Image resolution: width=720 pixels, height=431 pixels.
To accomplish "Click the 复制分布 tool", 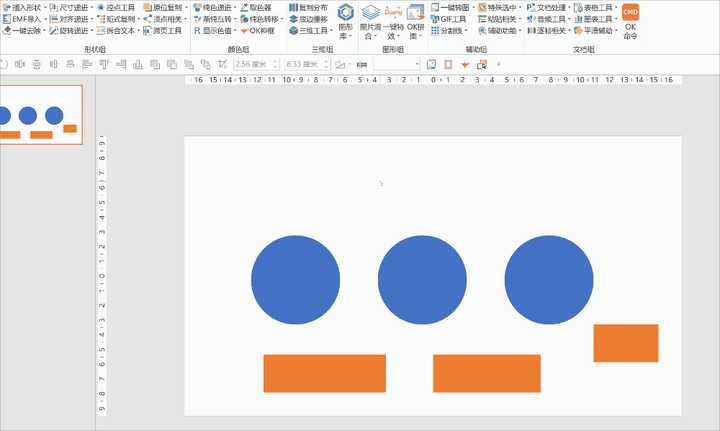I will click(x=309, y=8).
